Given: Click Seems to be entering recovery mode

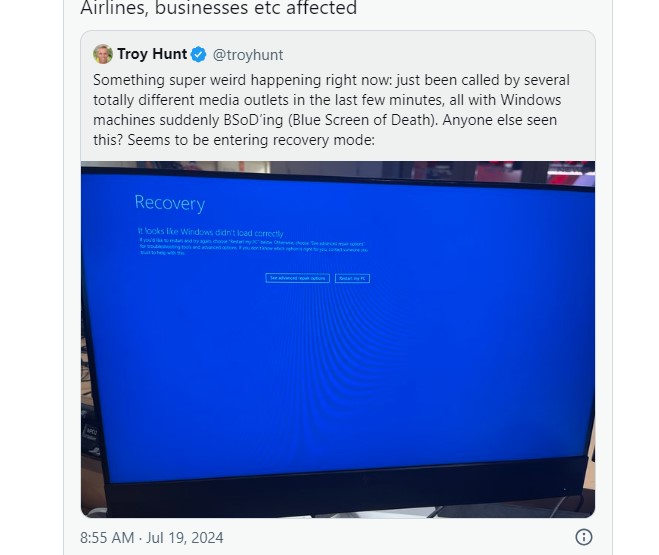Looking at the screenshot, I should click(x=251, y=140).
